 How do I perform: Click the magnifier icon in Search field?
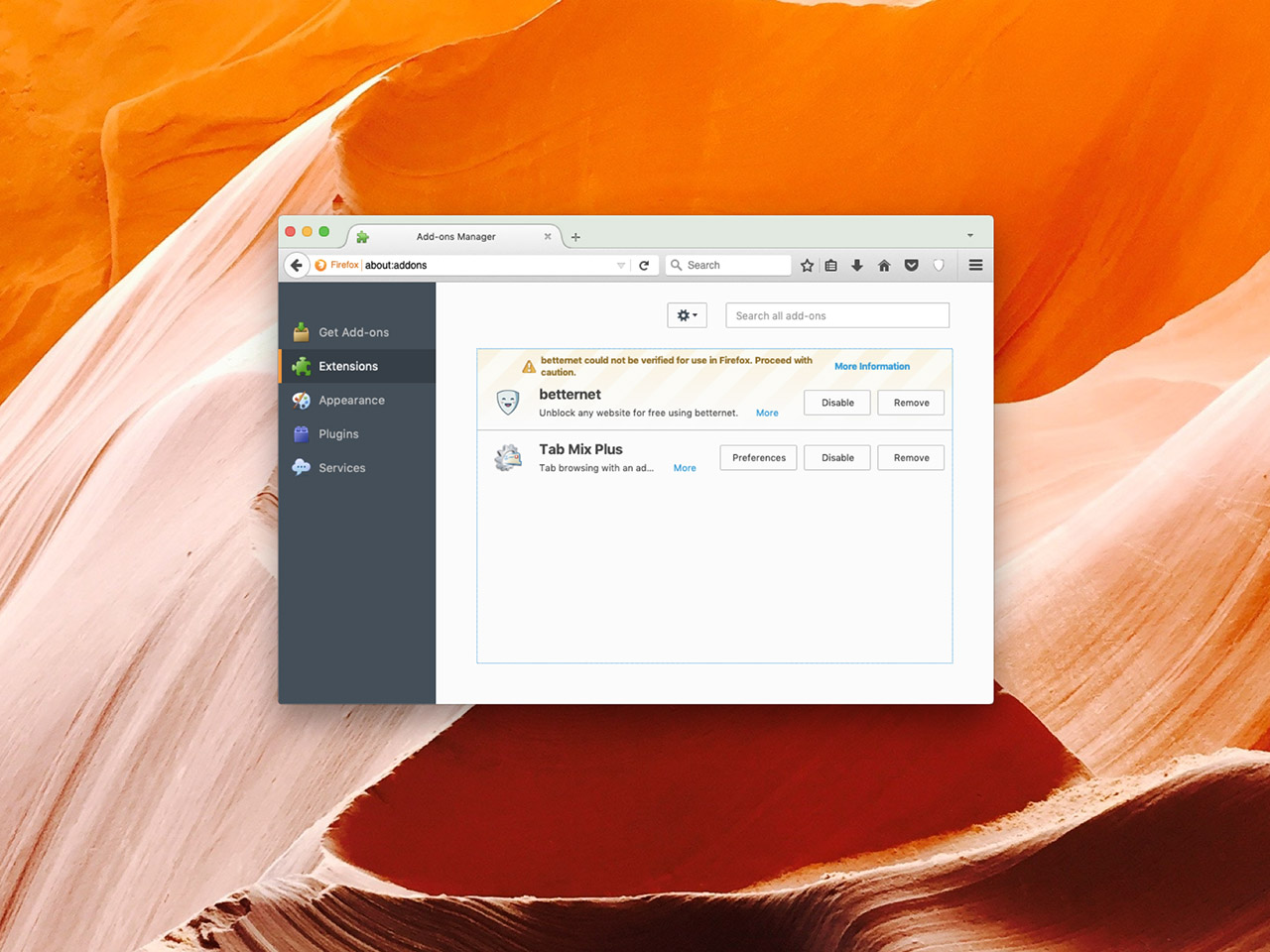coord(676,265)
